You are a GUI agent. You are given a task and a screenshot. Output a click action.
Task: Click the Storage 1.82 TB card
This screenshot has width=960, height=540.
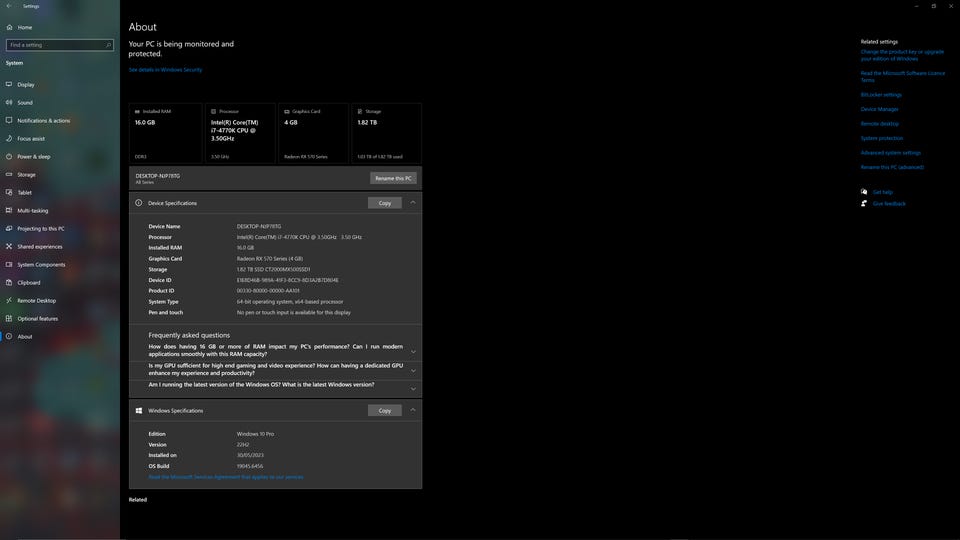click(x=386, y=133)
